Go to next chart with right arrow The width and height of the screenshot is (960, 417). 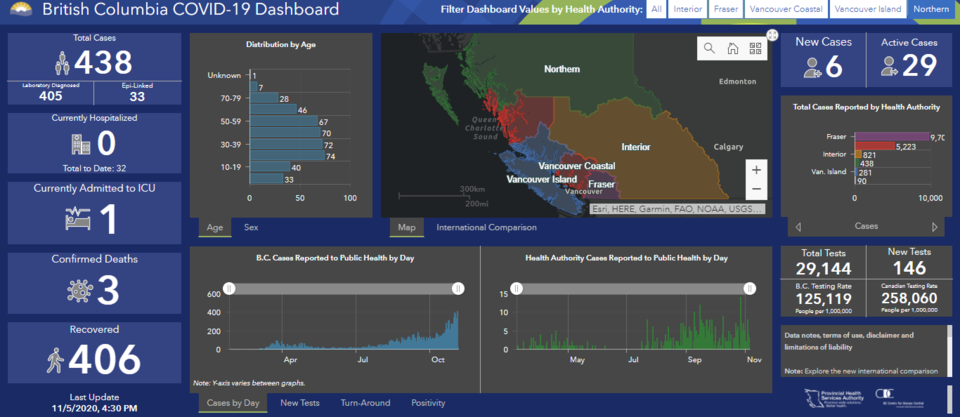(934, 227)
